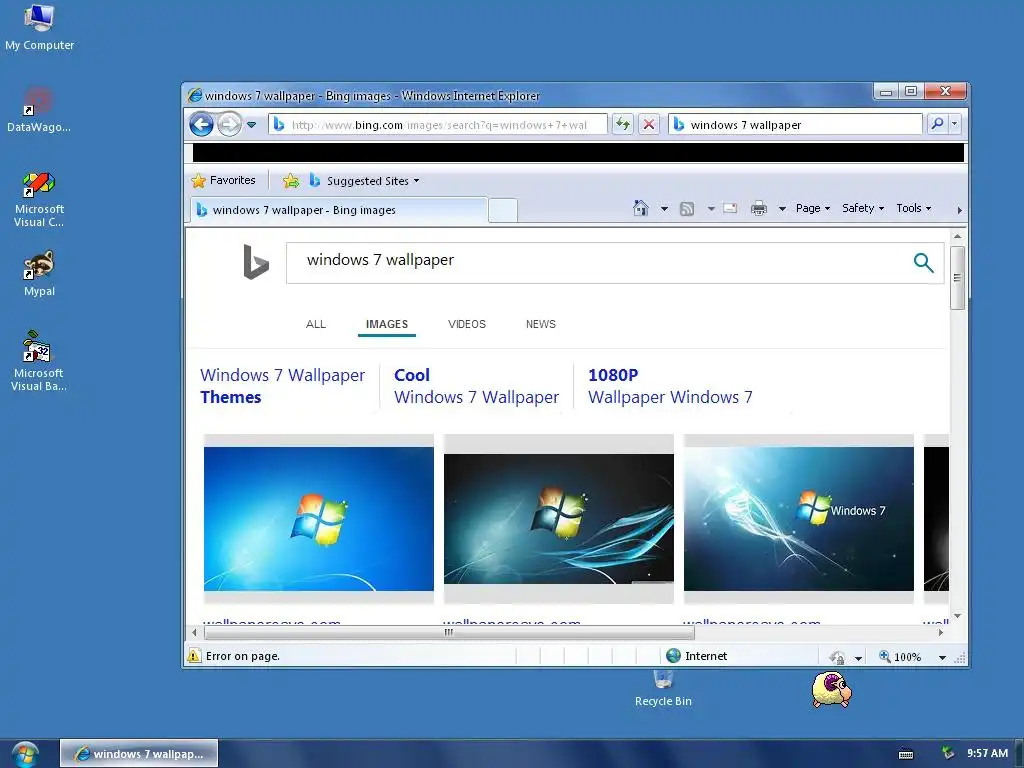
Task: Click the 100% zoom level button
Action: (x=900, y=656)
